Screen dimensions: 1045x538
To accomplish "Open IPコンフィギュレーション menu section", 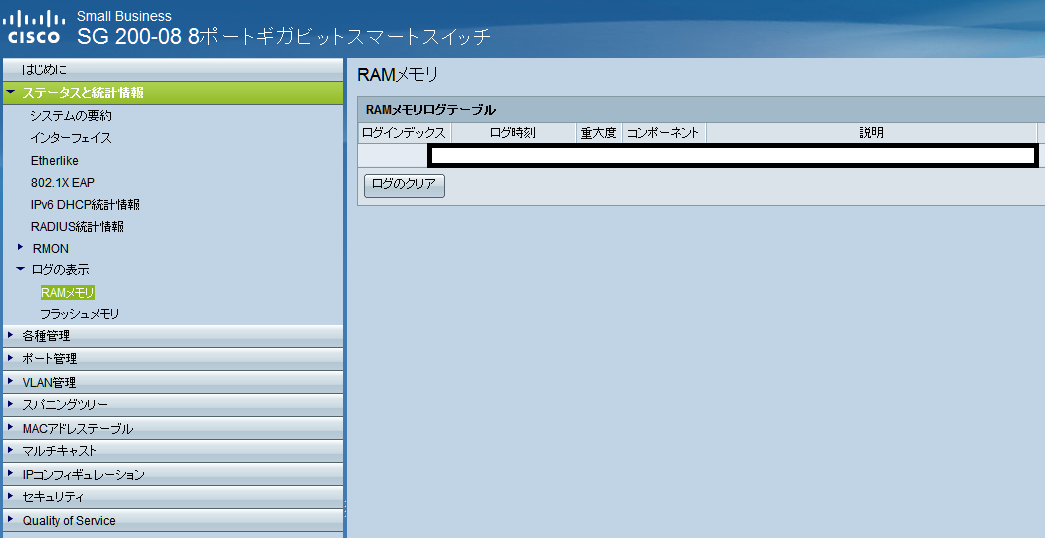I will [173, 474].
